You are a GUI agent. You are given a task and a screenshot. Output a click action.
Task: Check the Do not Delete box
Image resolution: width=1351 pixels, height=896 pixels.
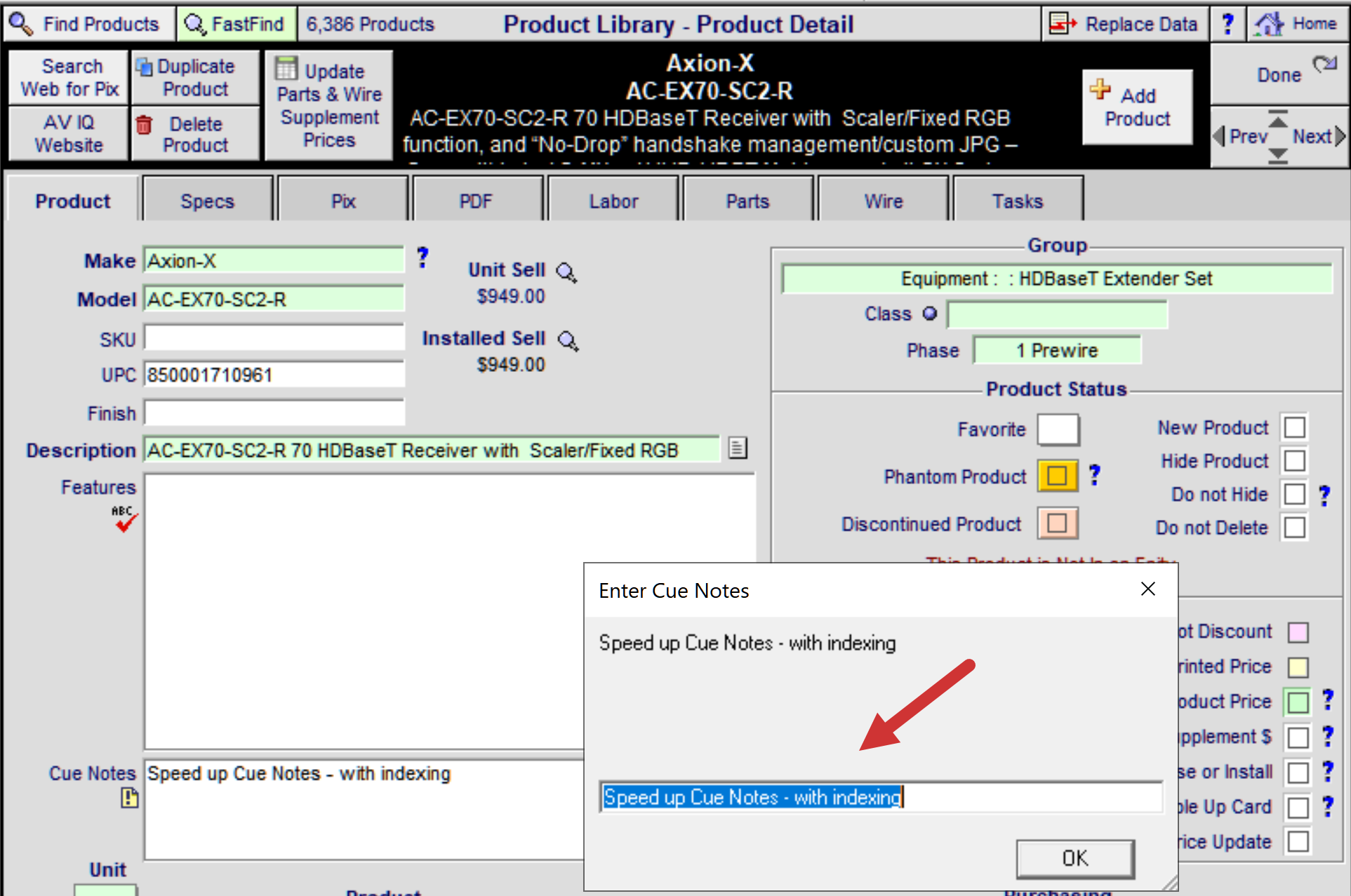click(1295, 527)
